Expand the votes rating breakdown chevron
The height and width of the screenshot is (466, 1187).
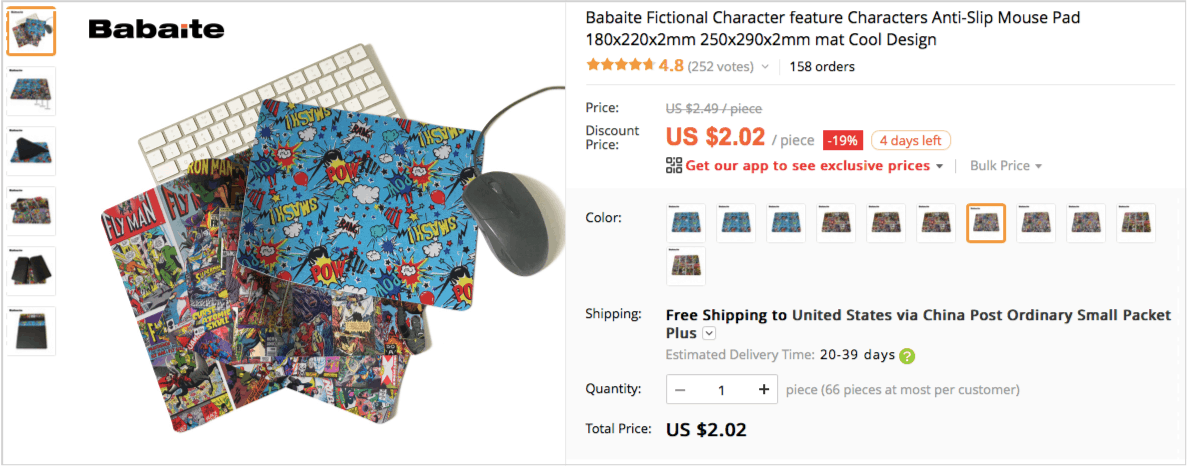click(765, 67)
